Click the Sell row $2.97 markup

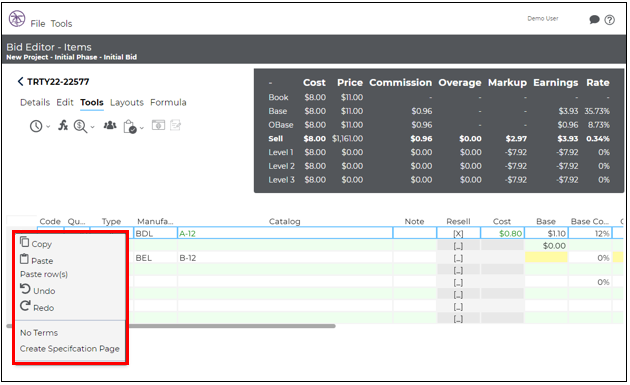coord(516,139)
